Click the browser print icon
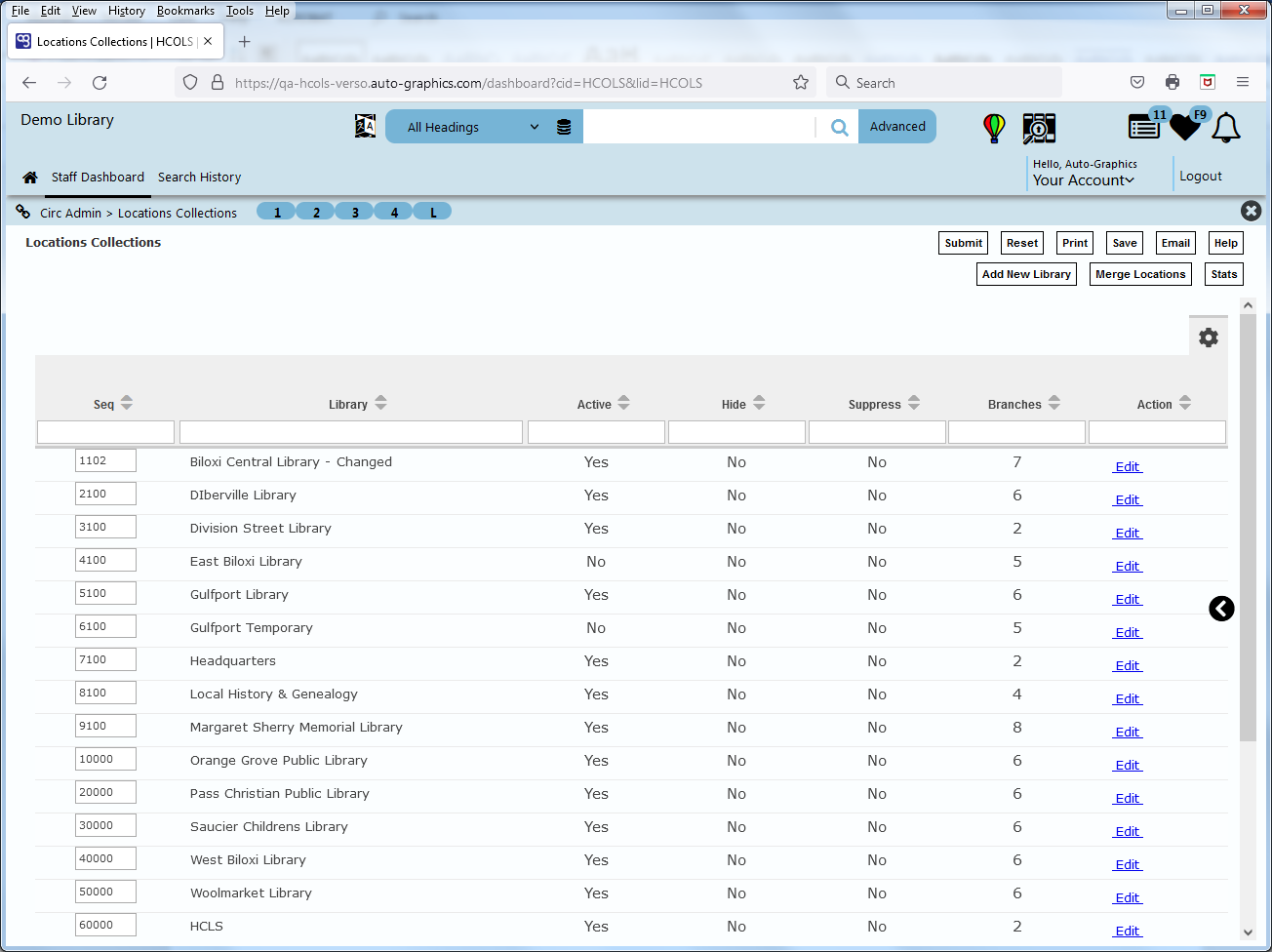Image resolution: width=1272 pixels, height=952 pixels. click(x=1173, y=83)
